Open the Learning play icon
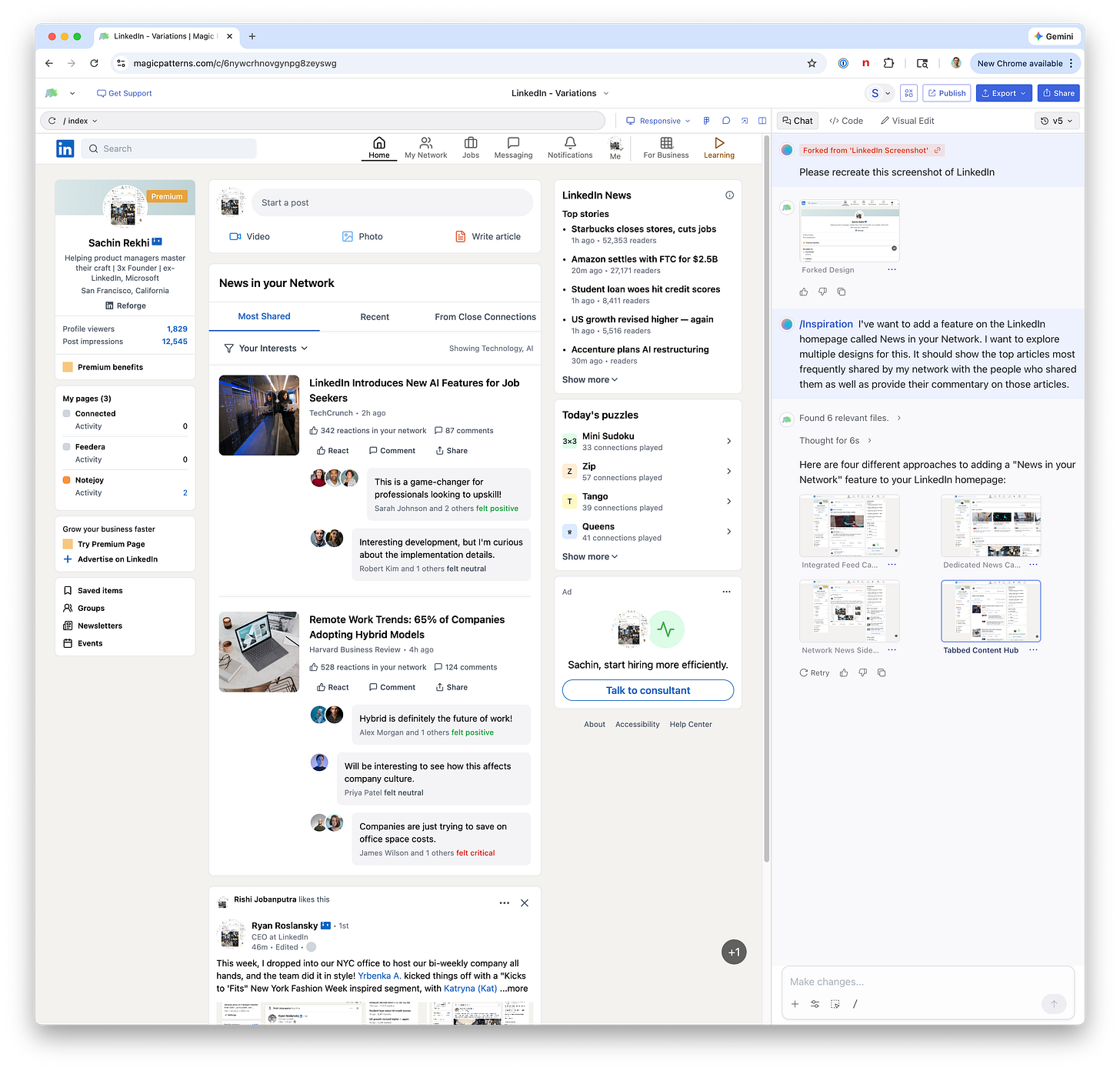Viewport: 1120px width, 1071px height. pos(719,148)
